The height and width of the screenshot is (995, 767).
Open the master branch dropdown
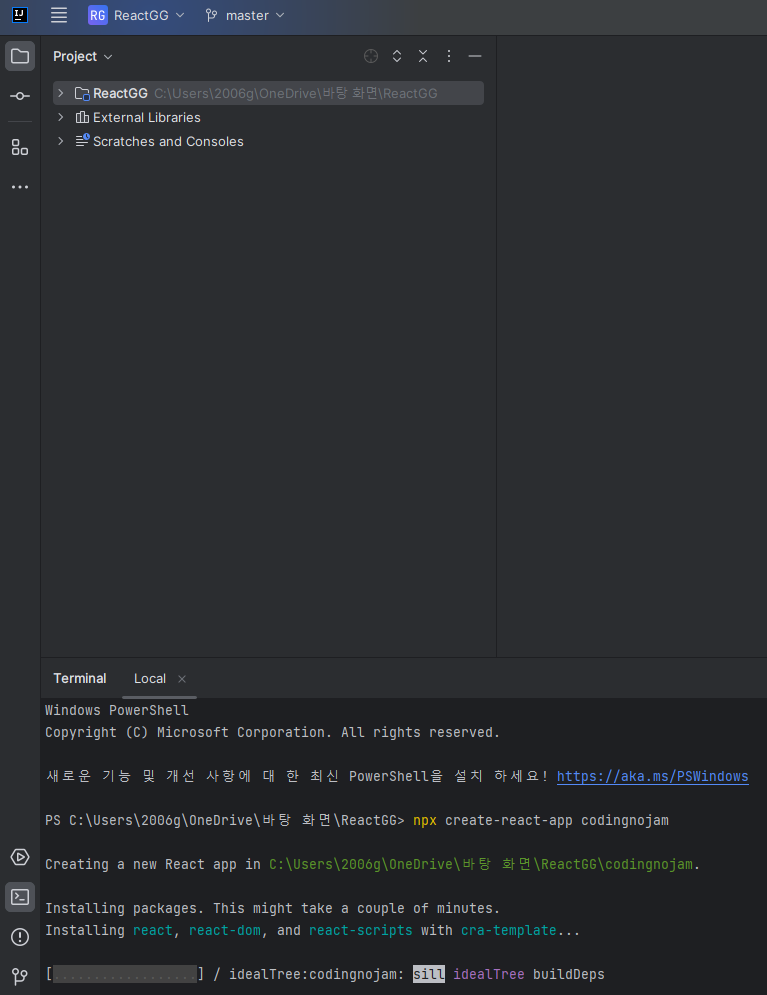tap(245, 15)
